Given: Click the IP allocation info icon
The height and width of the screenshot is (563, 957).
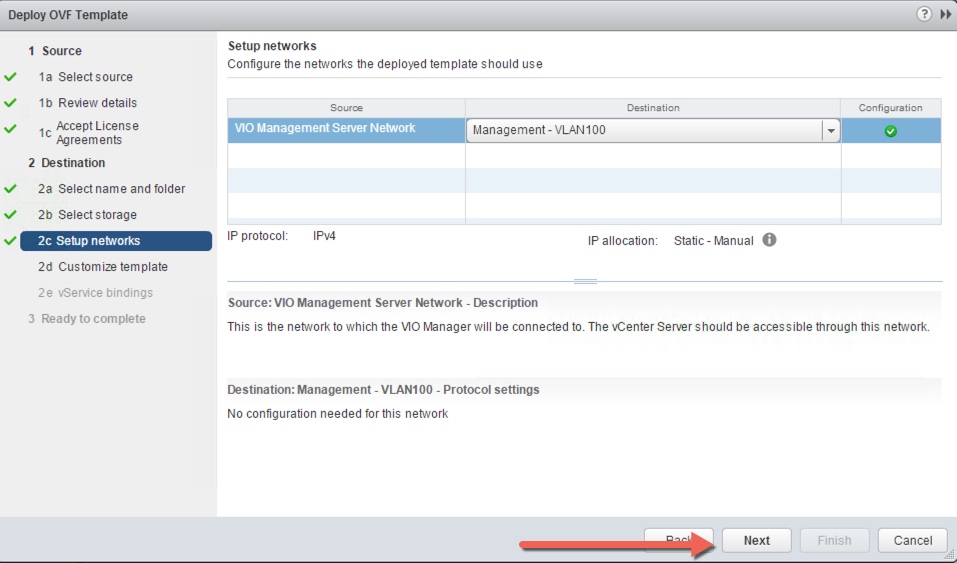Looking at the screenshot, I should click(769, 240).
